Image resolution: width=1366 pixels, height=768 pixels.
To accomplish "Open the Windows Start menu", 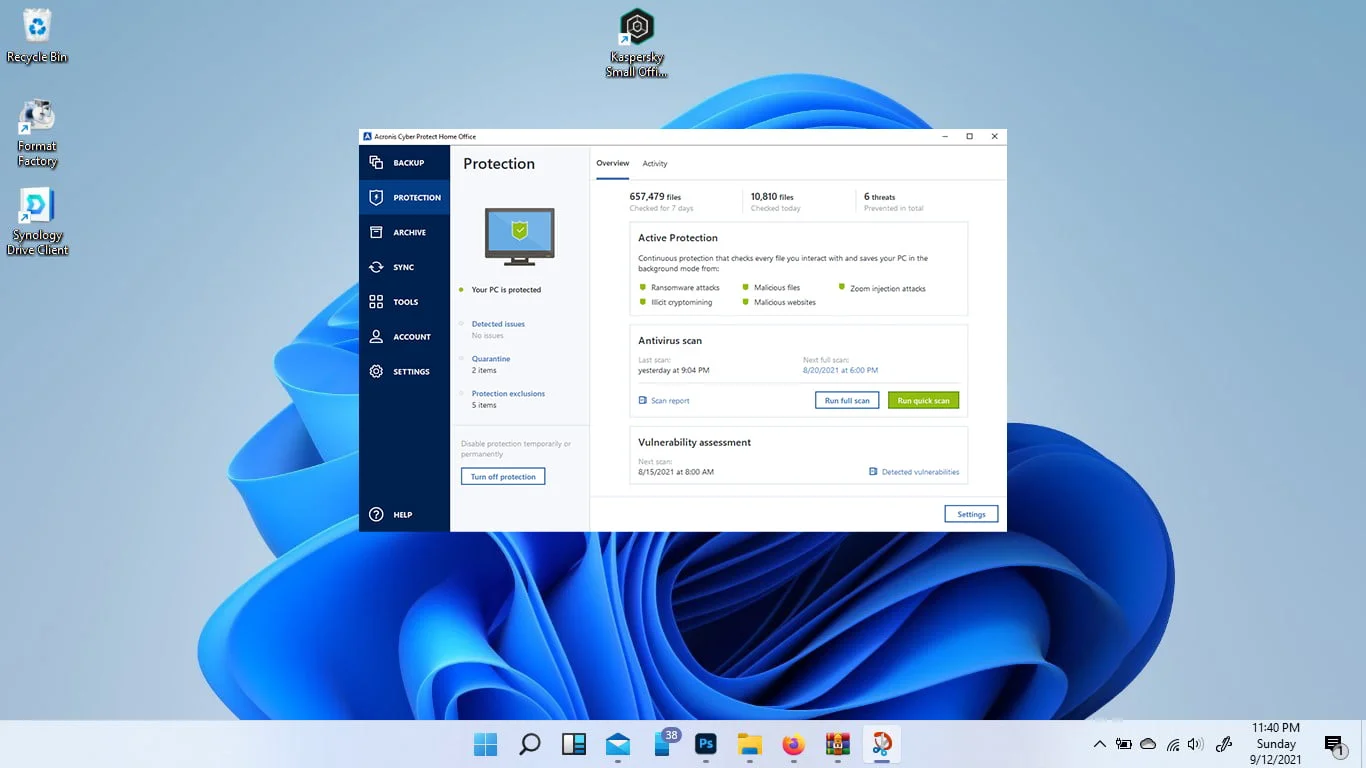I will 485,744.
